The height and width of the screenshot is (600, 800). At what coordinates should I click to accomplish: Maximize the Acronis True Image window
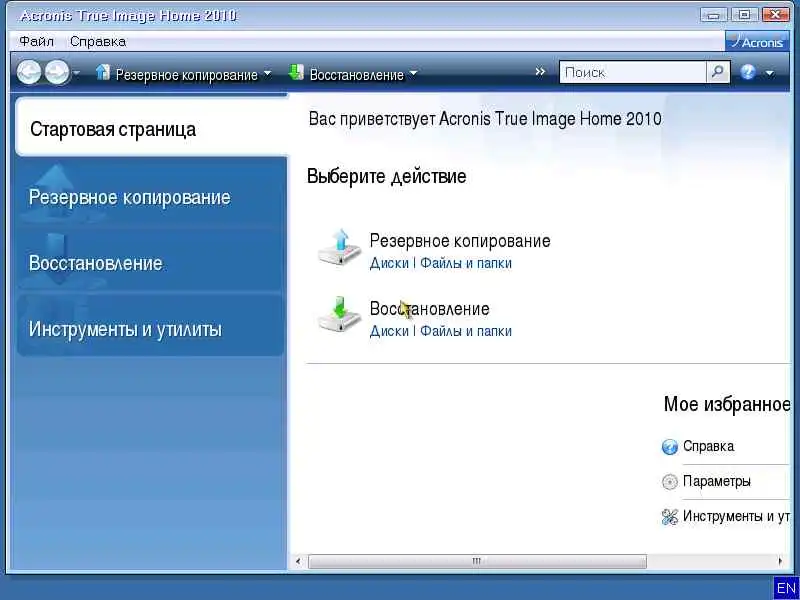click(744, 15)
